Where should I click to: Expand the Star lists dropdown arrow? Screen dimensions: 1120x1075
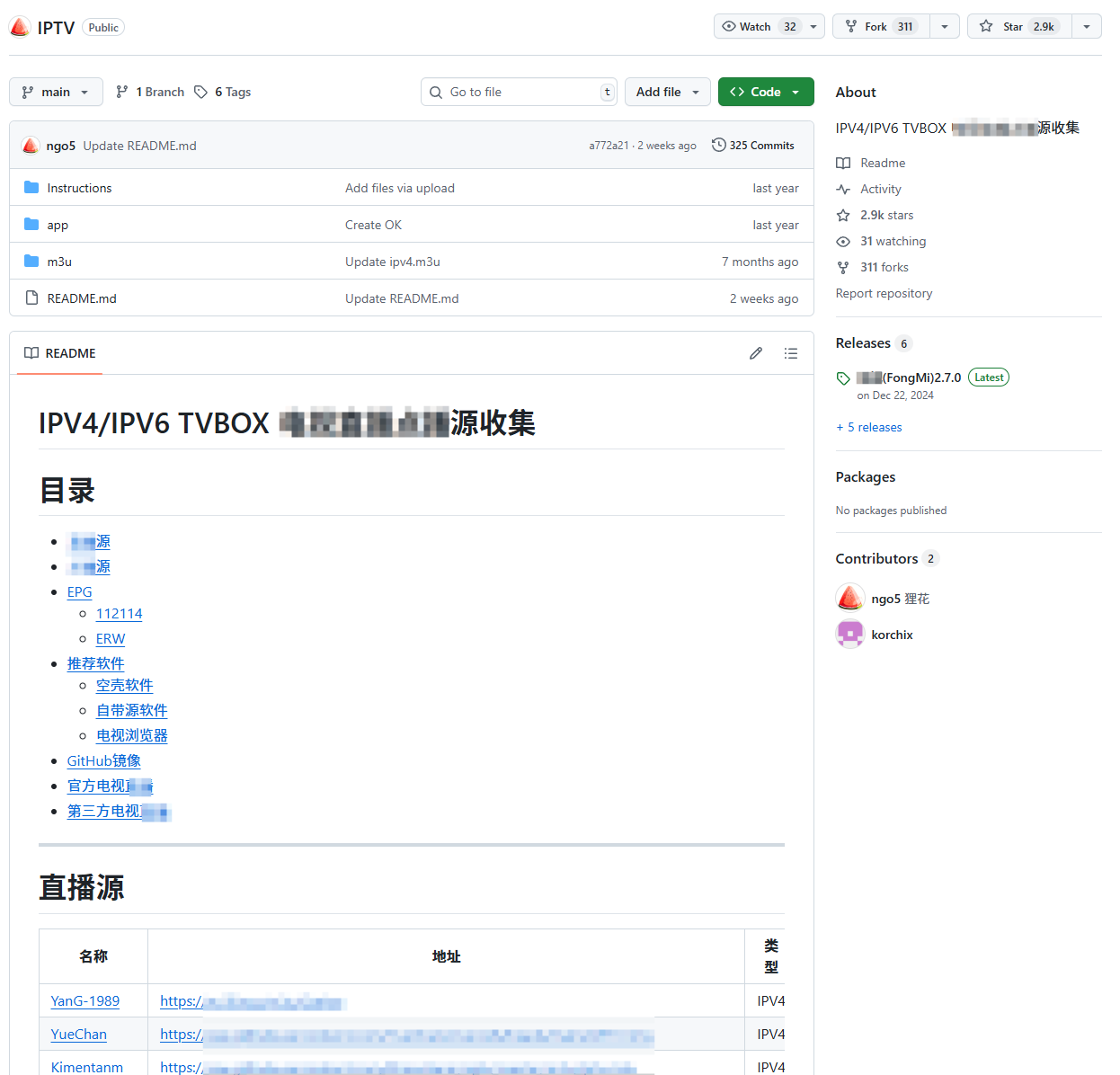[1087, 27]
